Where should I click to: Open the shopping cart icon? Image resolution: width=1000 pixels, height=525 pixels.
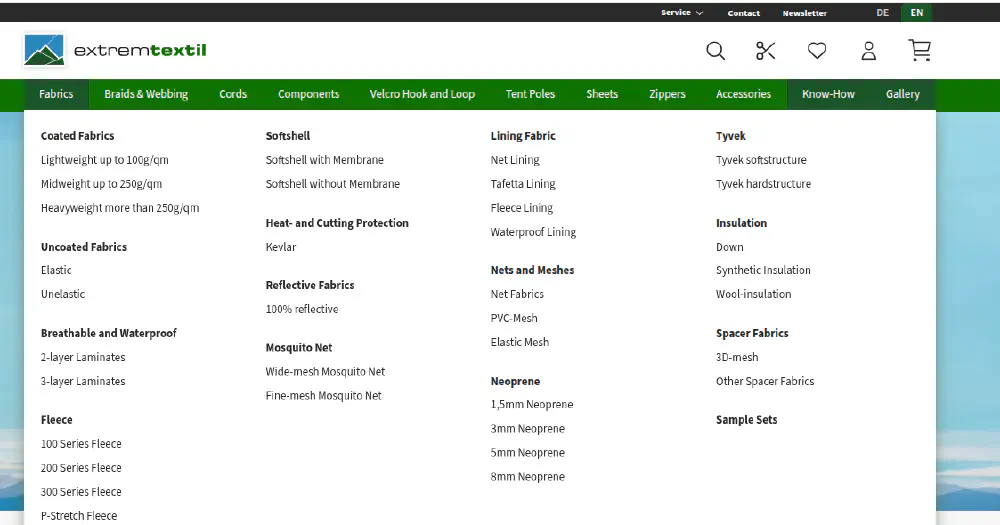click(x=919, y=51)
